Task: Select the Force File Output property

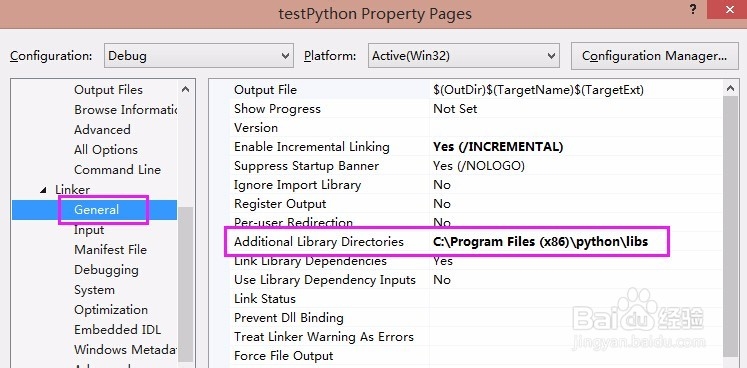Action: pos(283,356)
